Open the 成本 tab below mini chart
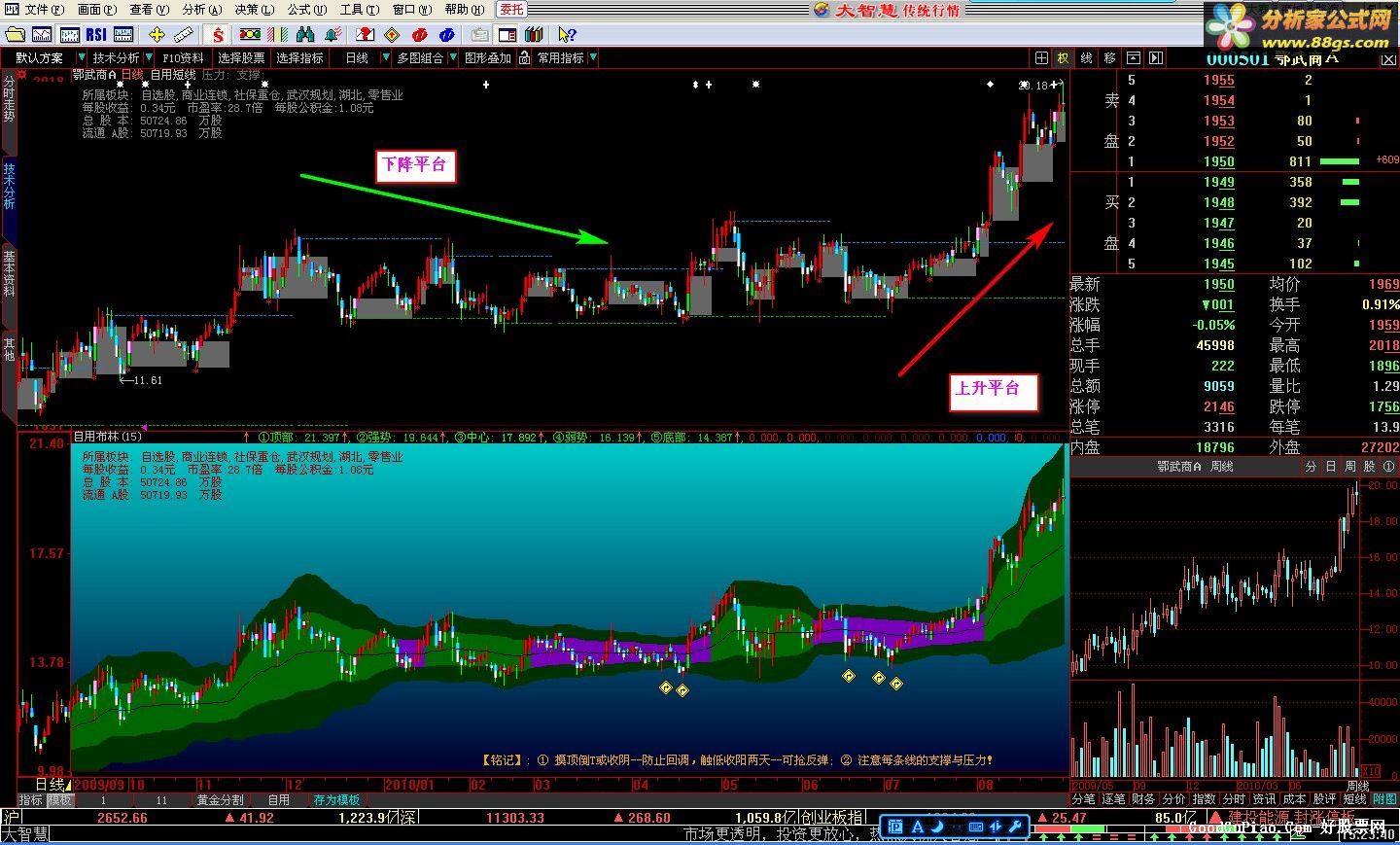 click(x=1294, y=799)
